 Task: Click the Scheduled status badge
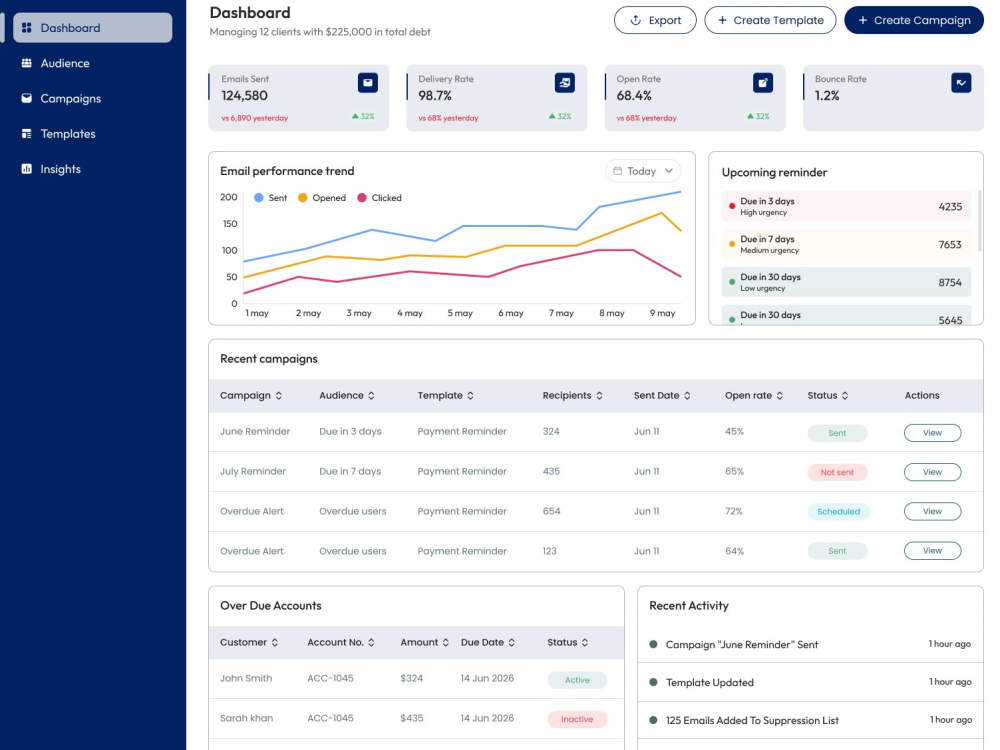839,511
